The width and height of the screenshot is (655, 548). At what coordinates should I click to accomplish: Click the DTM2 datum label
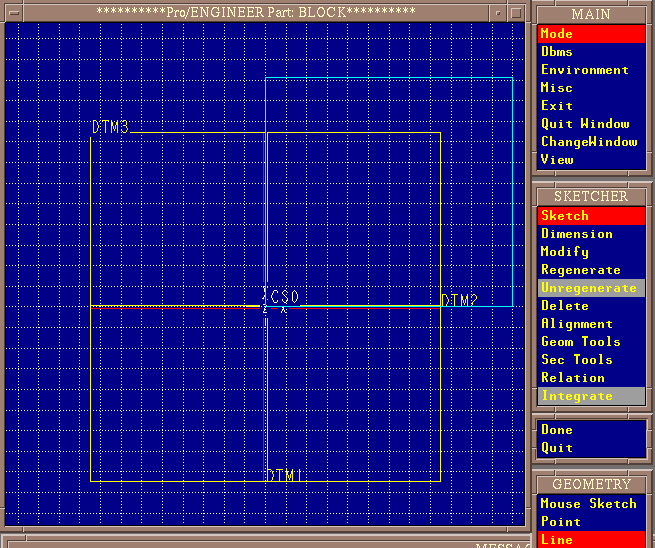(x=460, y=300)
